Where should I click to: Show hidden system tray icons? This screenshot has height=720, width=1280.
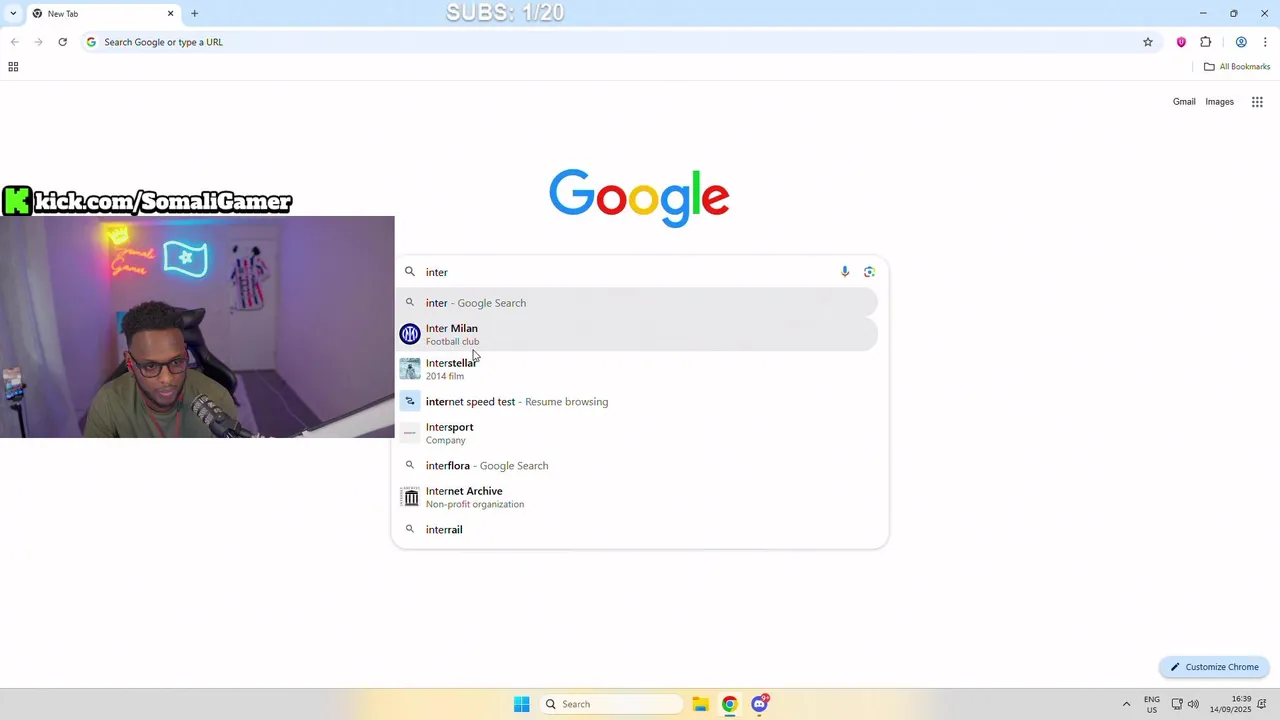(x=1126, y=704)
